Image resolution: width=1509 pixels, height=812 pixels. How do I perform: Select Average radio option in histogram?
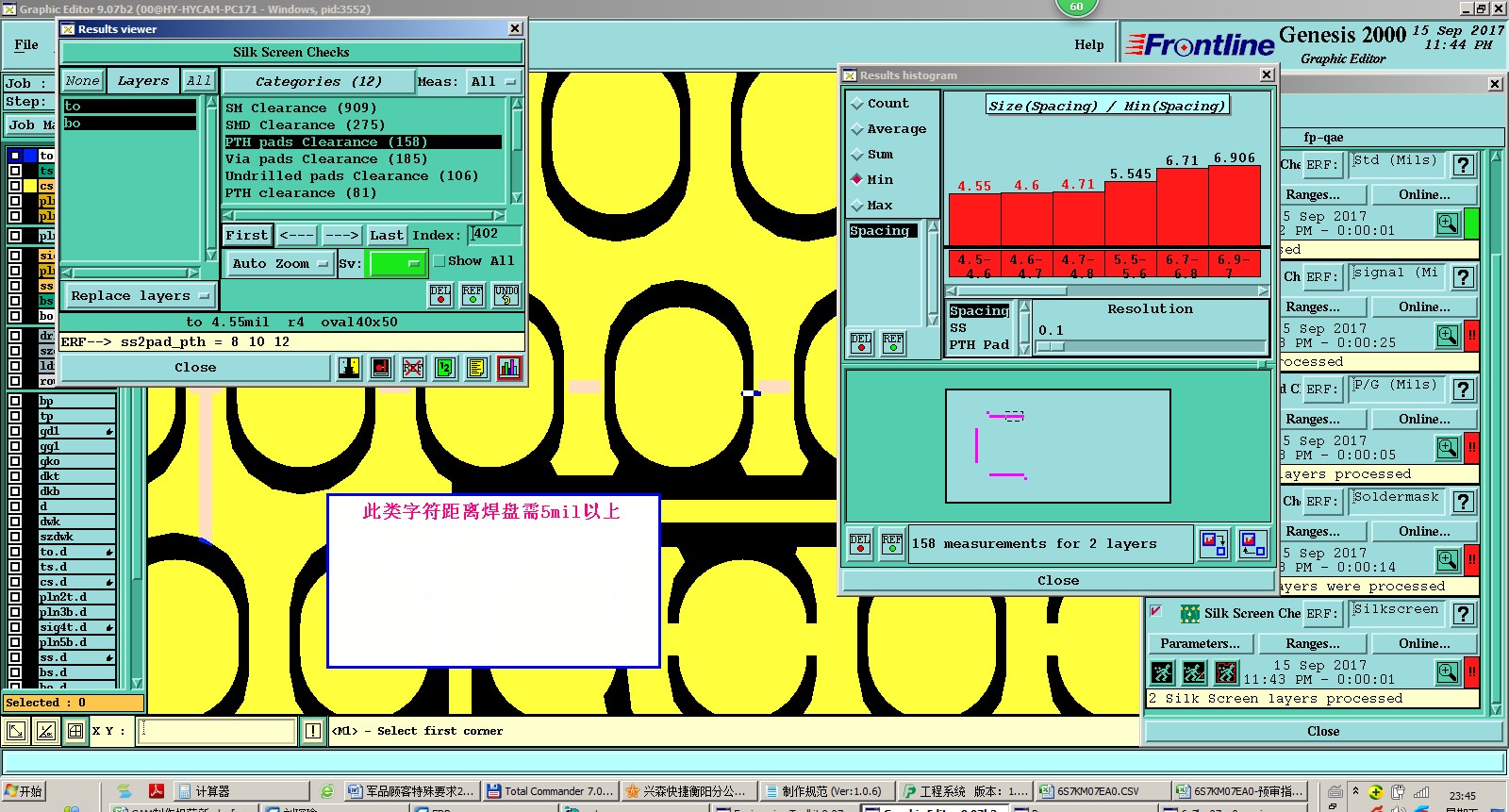(x=857, y=129)
